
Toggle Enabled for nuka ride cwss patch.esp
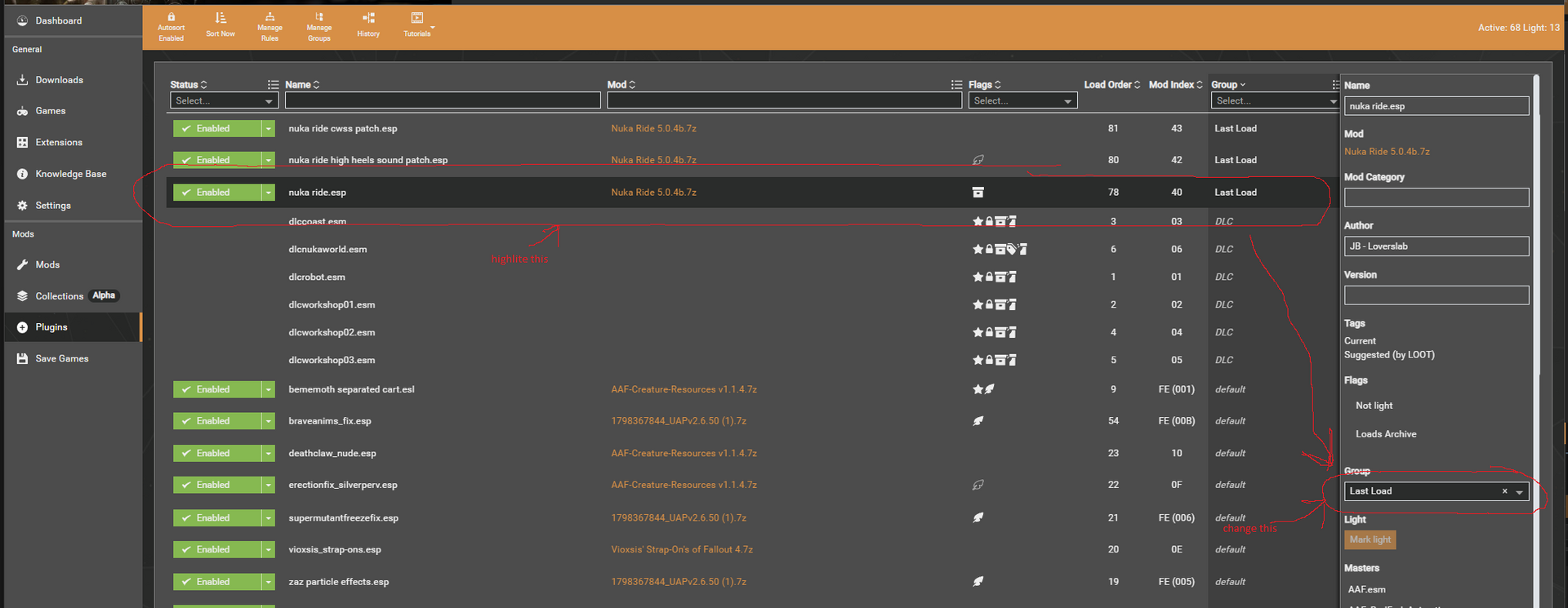tap(216, 128)
